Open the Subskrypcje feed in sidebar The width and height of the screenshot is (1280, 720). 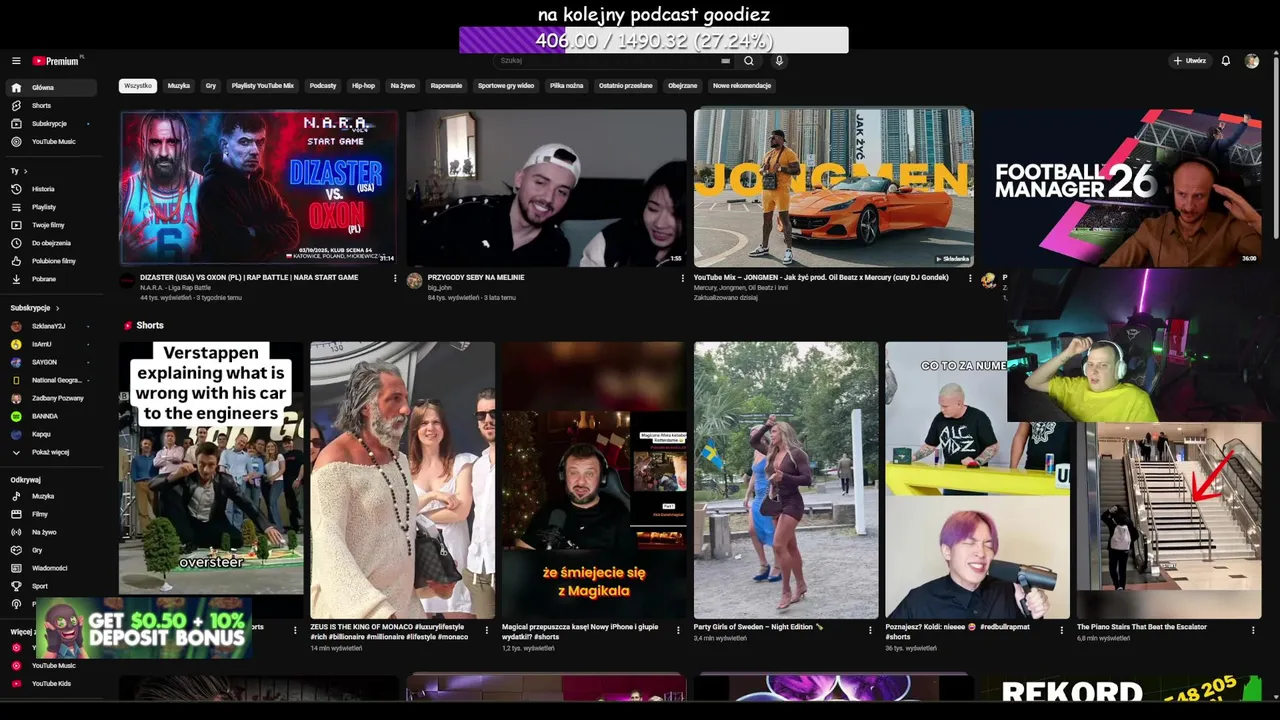(50, 124)
